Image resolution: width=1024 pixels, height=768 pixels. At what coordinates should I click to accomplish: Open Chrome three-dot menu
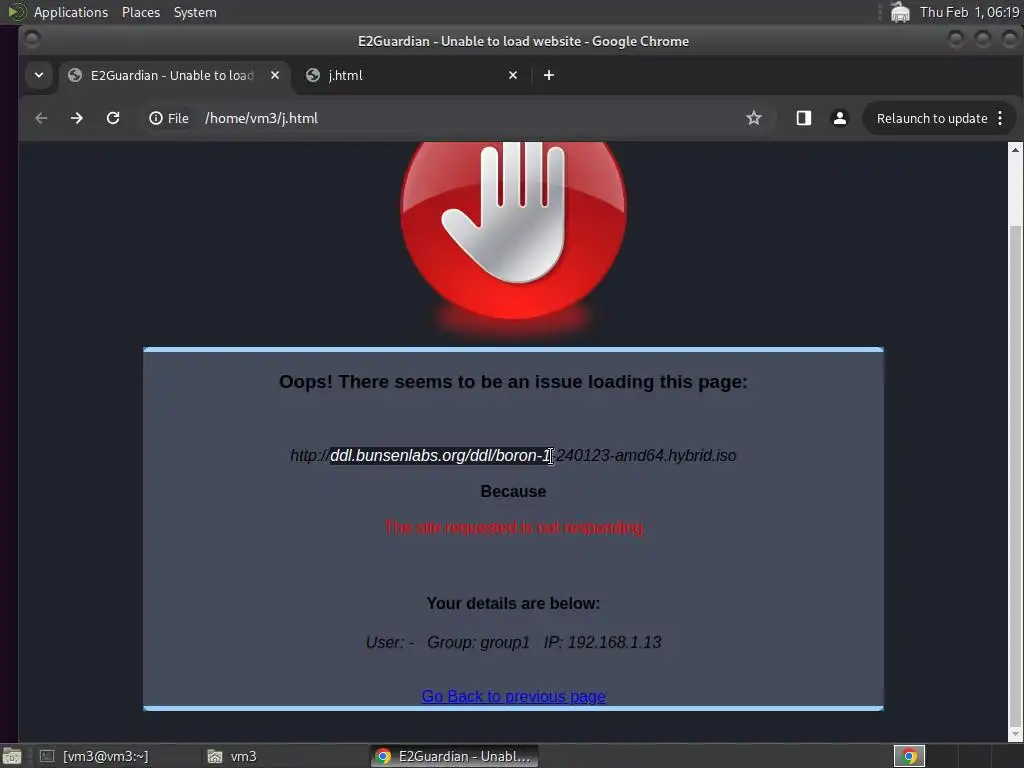[1000, 118]
